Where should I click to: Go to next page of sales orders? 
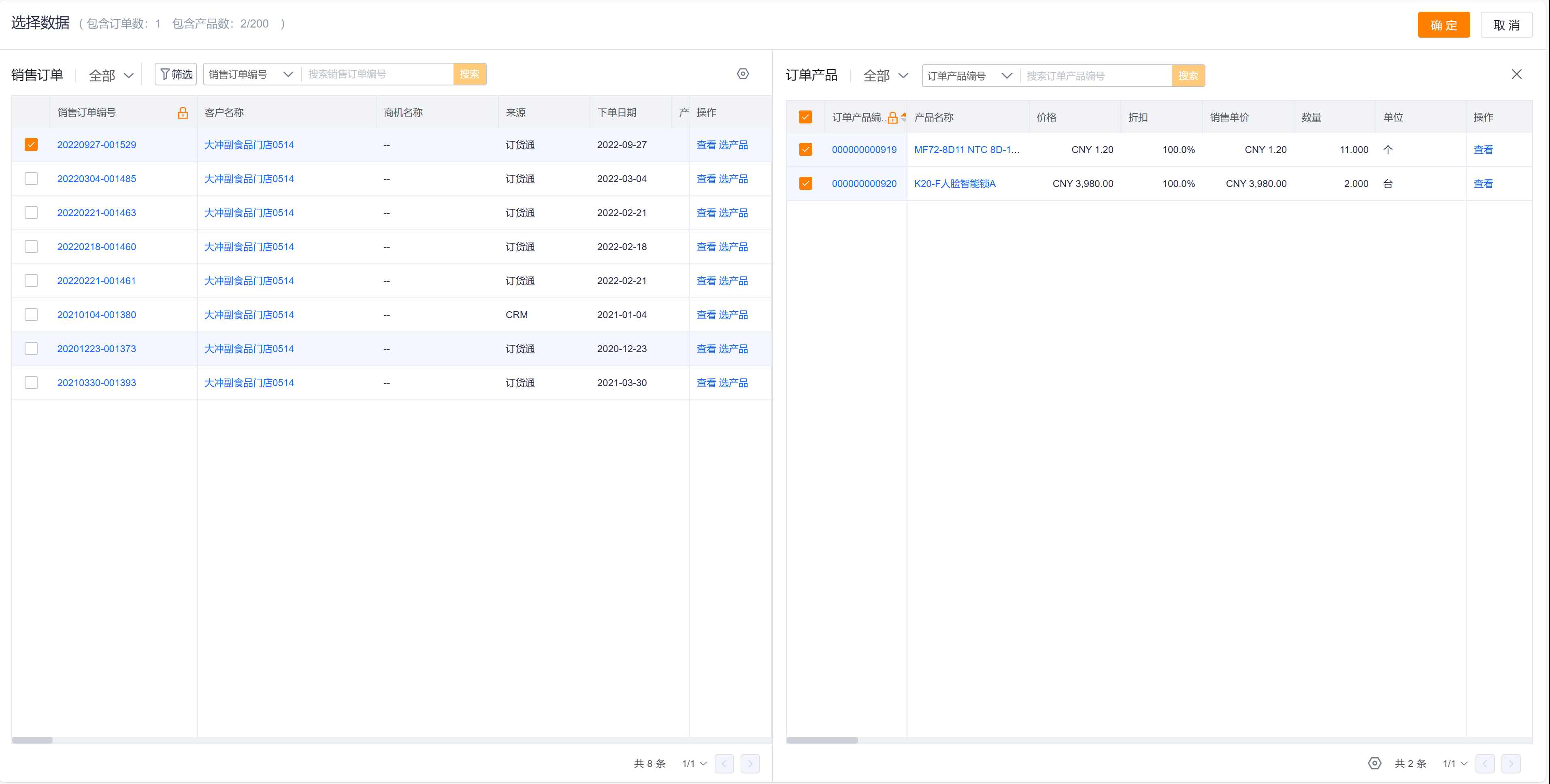(x=750, y=763)
